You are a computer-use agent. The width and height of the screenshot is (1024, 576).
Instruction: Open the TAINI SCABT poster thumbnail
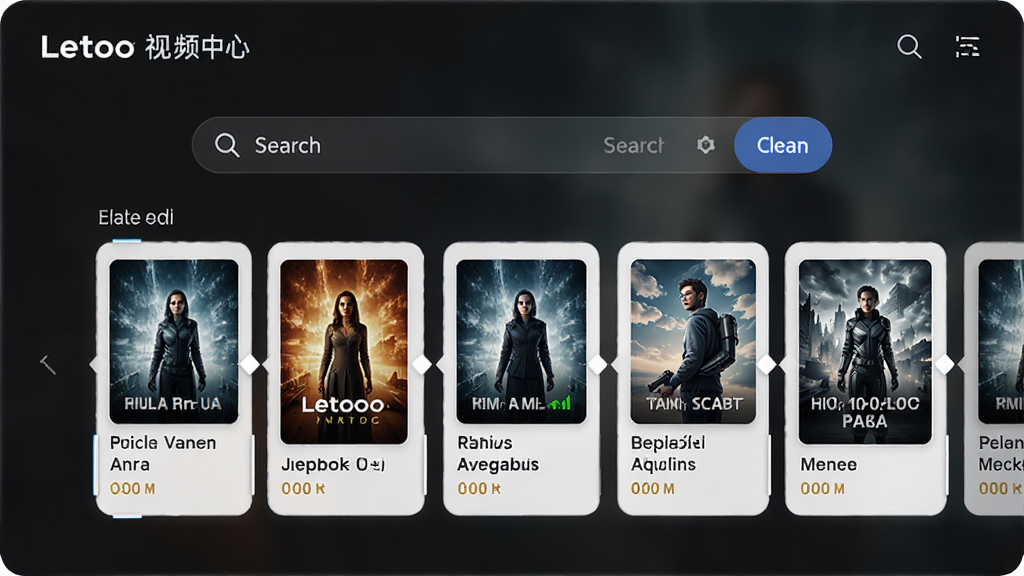pyautogui.click(x=693, y=342)
